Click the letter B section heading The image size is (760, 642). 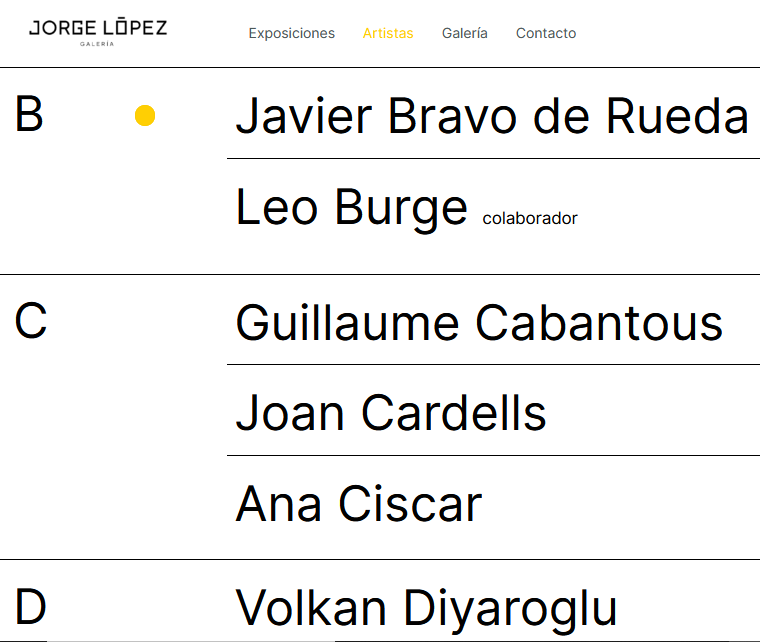point(29,115)
